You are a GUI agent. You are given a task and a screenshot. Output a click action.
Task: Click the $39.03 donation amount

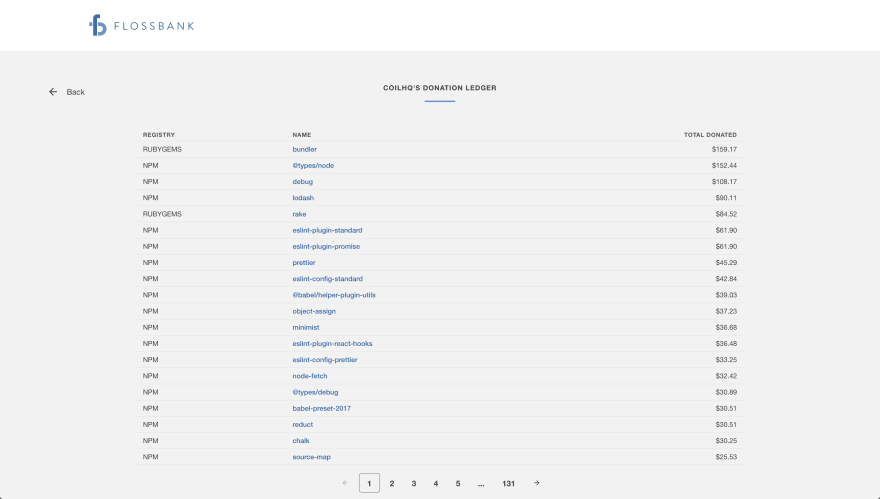[x=726, y=295]
